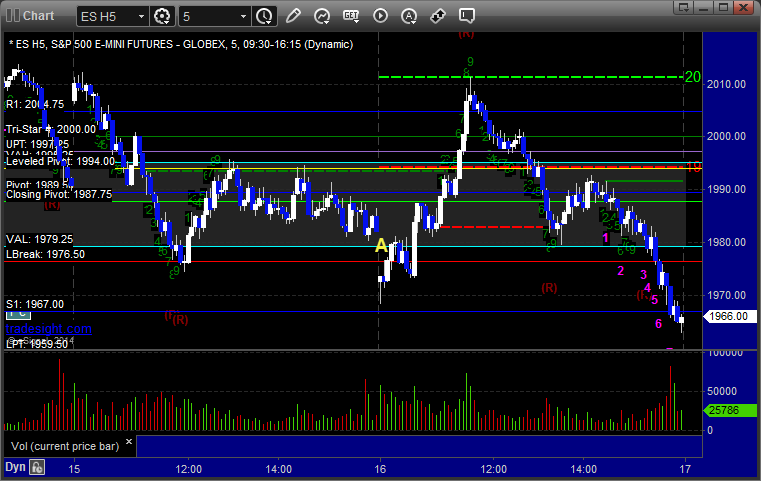
Task: Click the 50000 volume axis label
Action: [x=722, y=391]
